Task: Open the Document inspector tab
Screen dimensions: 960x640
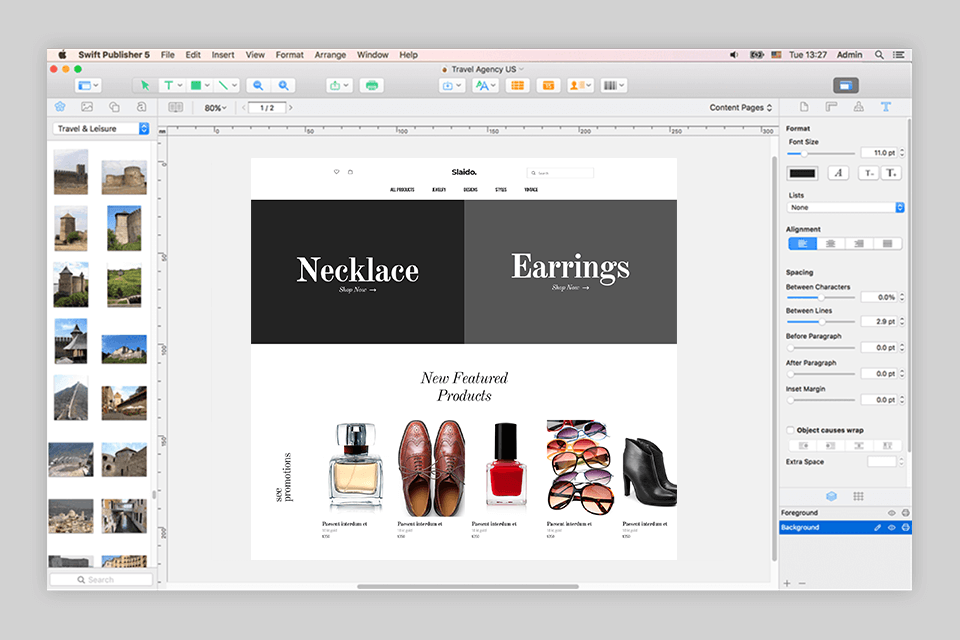Action: pos(804,107)
